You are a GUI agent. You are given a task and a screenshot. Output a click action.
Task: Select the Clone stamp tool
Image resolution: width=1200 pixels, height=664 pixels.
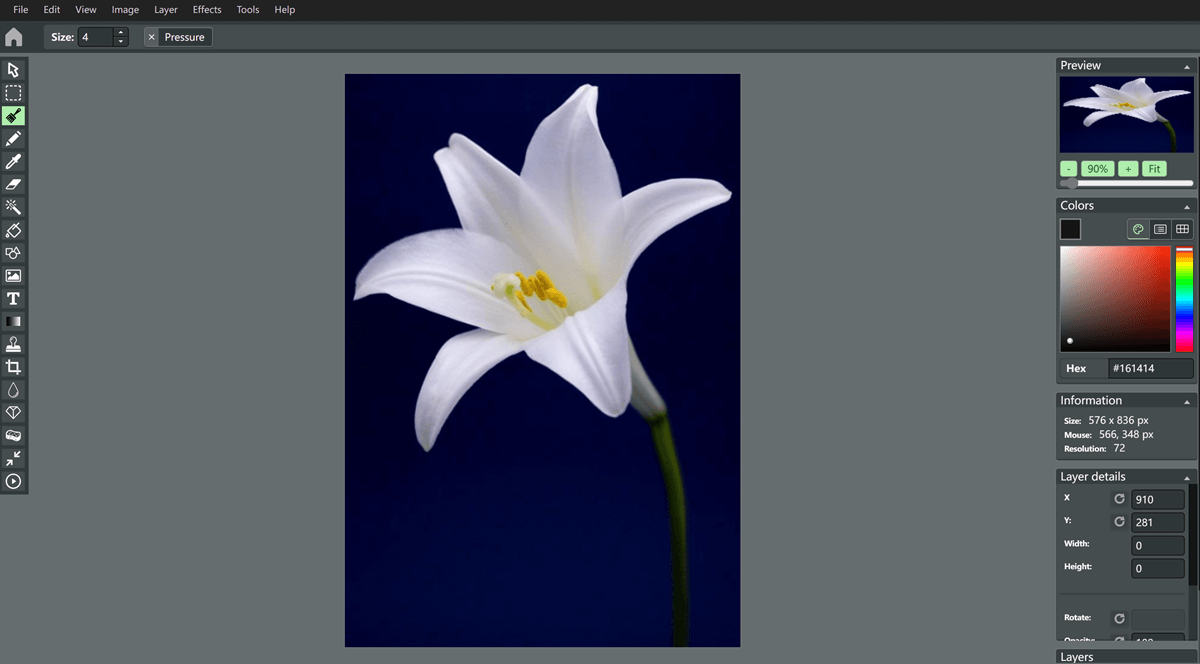pos(14,344)
